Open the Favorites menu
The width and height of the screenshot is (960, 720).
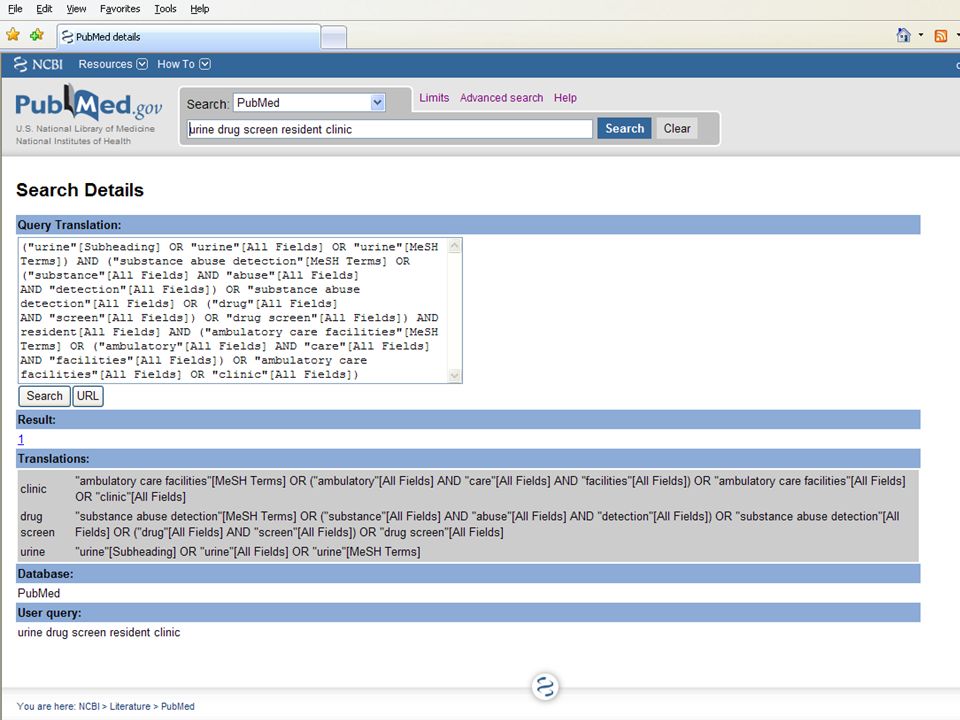[120, 9]
